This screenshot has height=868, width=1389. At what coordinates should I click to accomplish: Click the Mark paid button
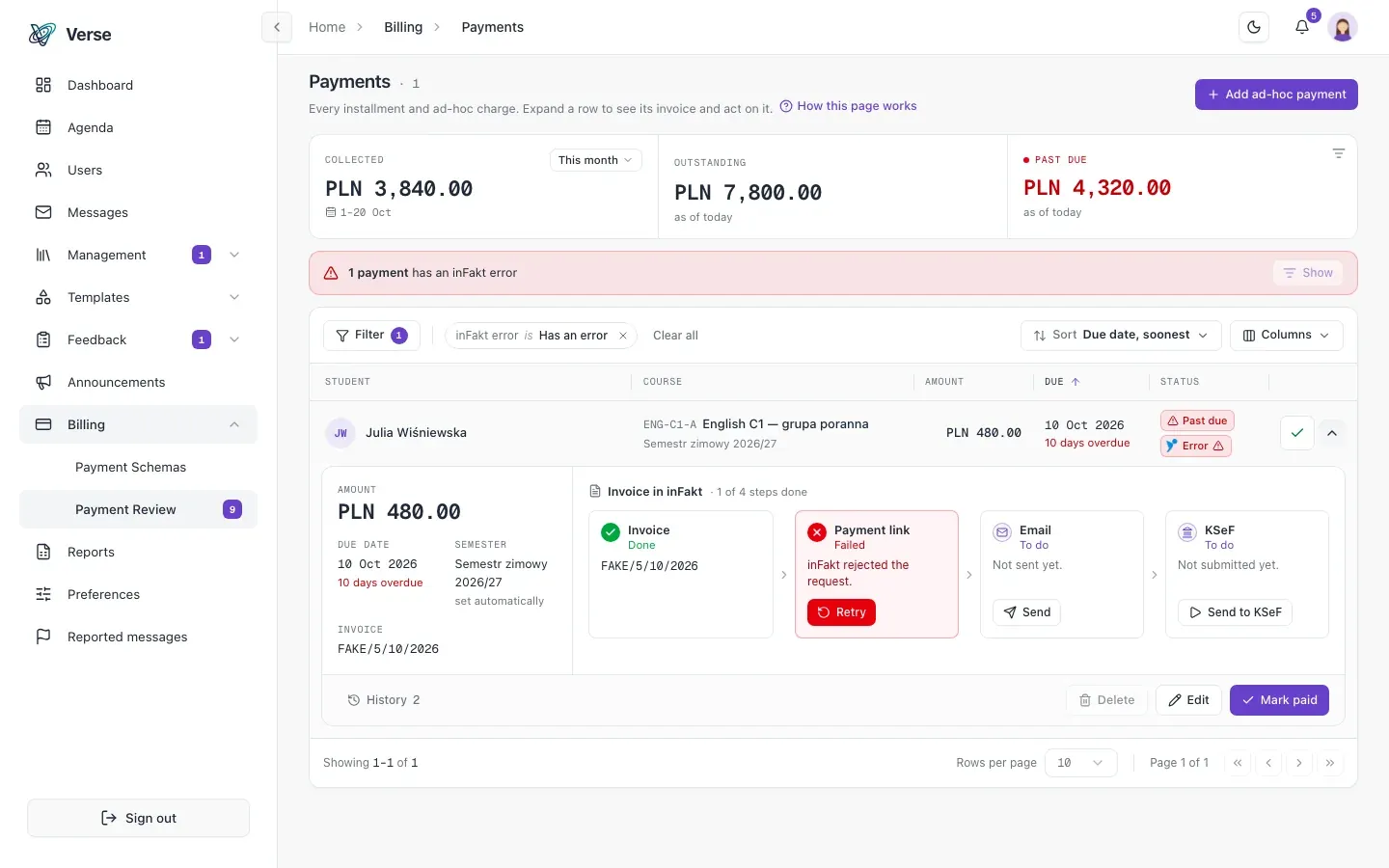tap(1279, 700)
